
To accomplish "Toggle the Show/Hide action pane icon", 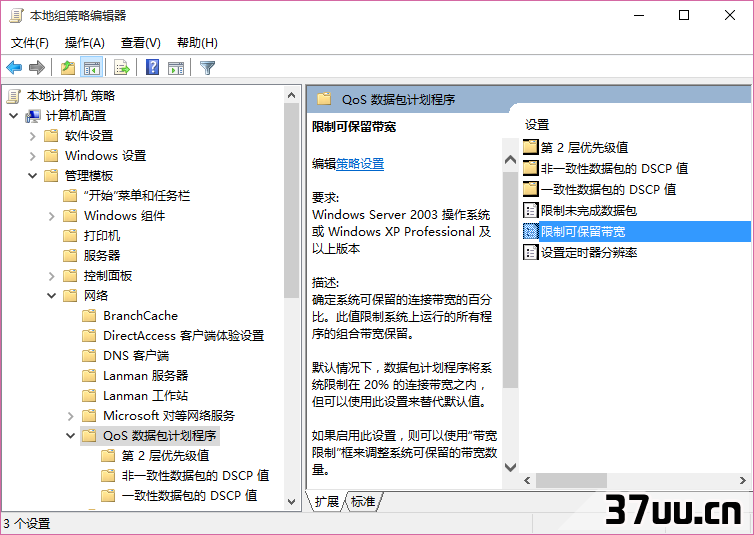I will [176, 68].
